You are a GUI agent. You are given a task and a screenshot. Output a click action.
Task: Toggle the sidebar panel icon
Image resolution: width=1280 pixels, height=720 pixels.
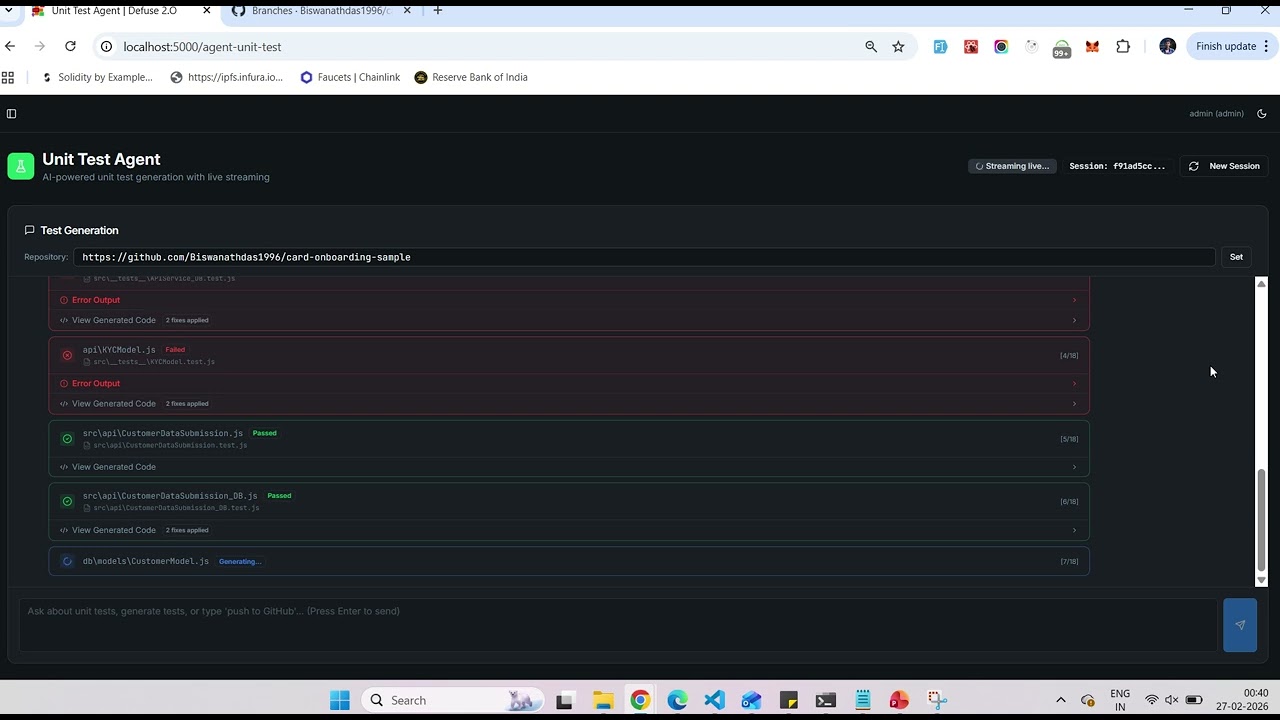pyautogui.click(x=11, y=114)
